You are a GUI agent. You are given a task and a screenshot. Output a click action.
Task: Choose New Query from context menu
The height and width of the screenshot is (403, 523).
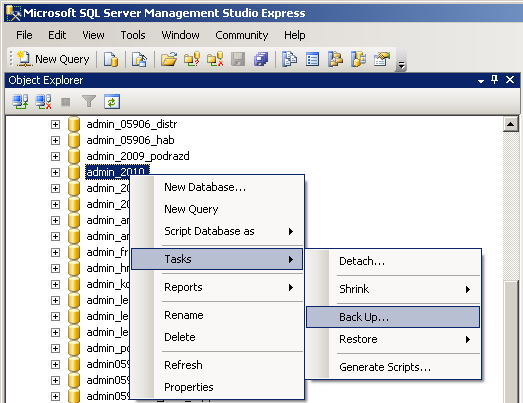217,209
